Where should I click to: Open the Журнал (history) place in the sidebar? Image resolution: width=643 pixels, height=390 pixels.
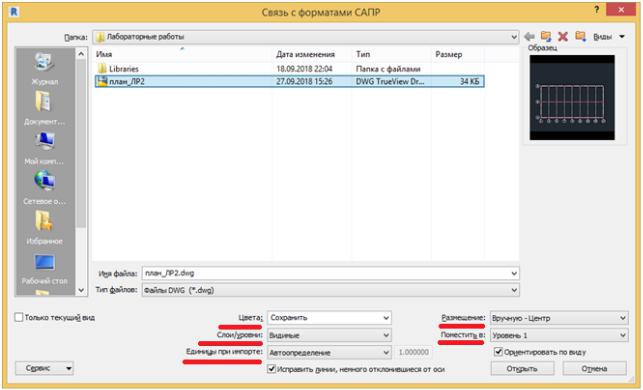(x=44, y=68)
